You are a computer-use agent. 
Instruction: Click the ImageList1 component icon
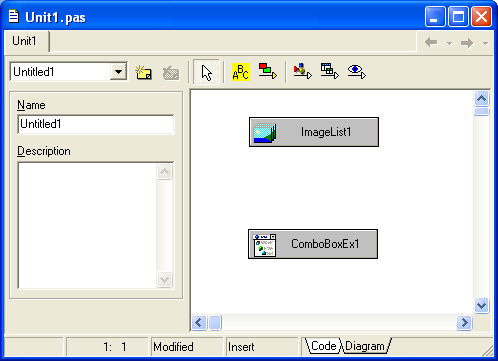pos(264,133)
